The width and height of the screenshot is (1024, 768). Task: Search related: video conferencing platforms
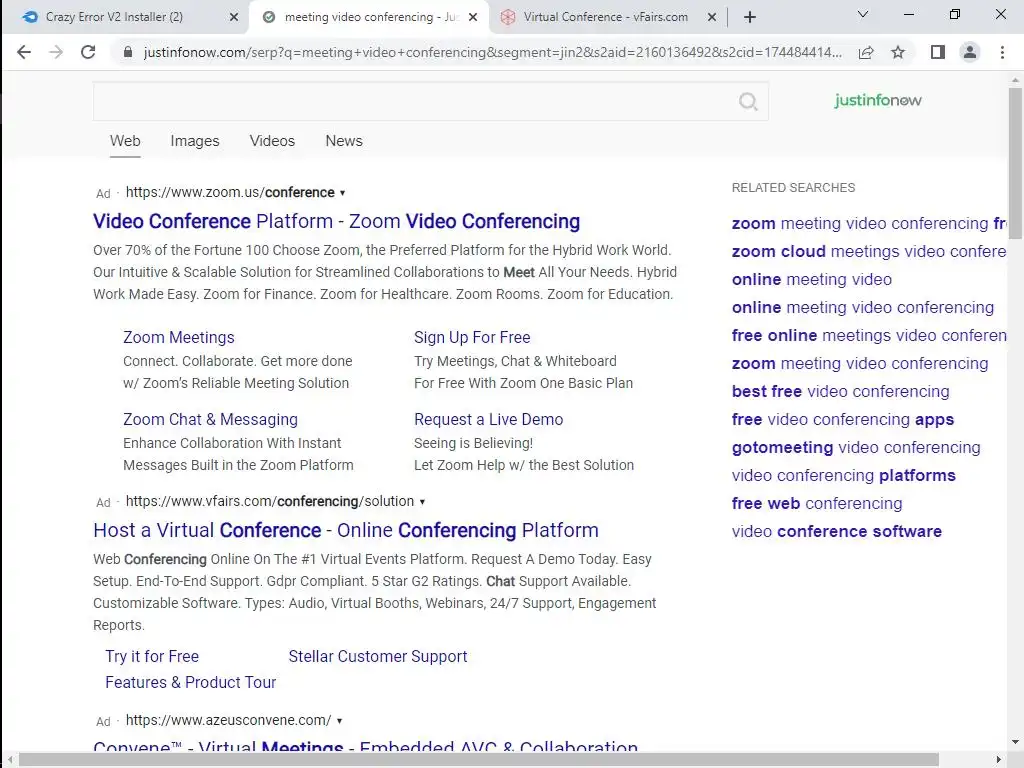coord(843,475)
